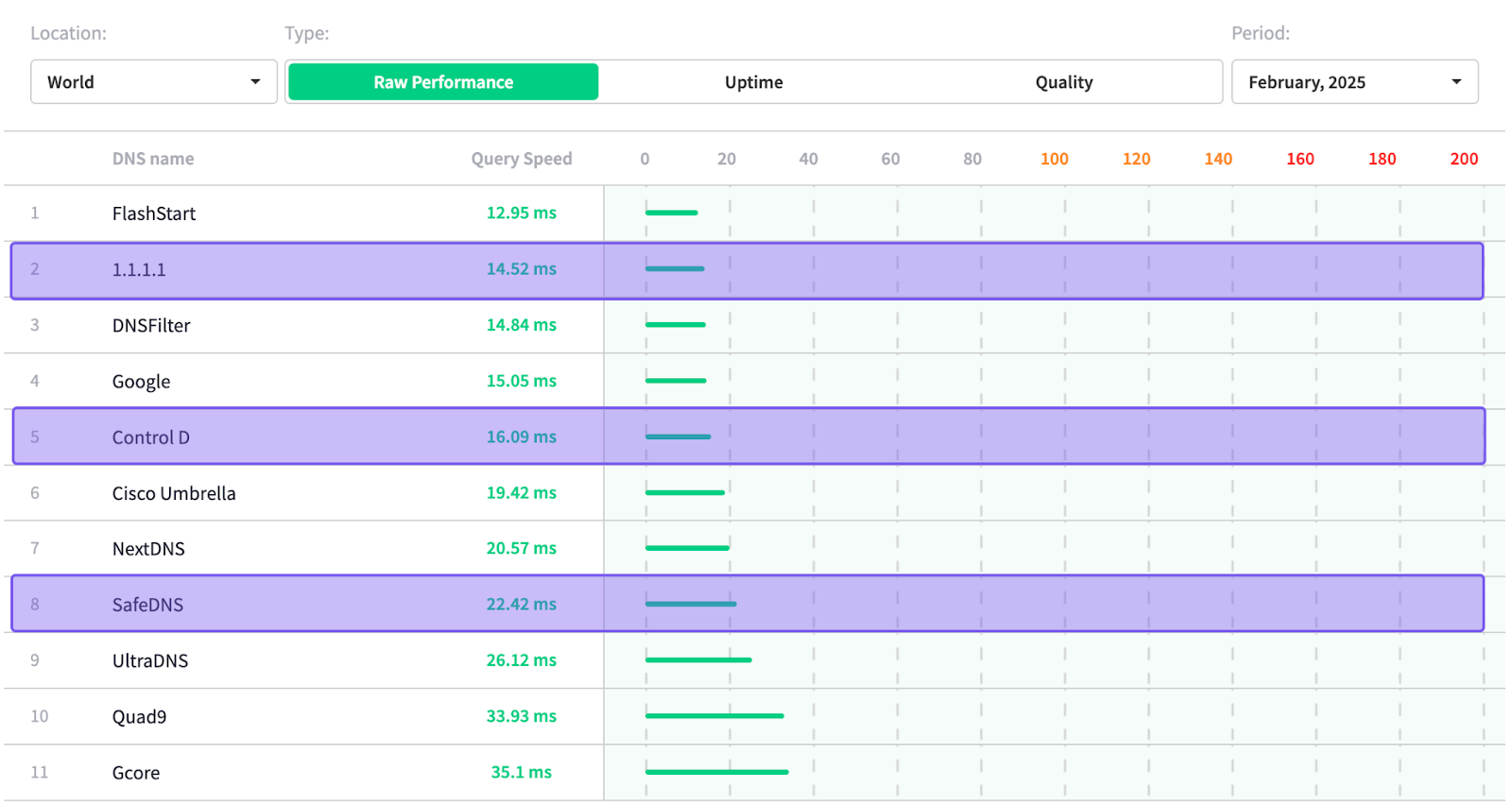The width and height of the screenshot is (1512, 805).
Task: Select the 1.1.1.1 DNS name
Action: [x=139, y=269]
